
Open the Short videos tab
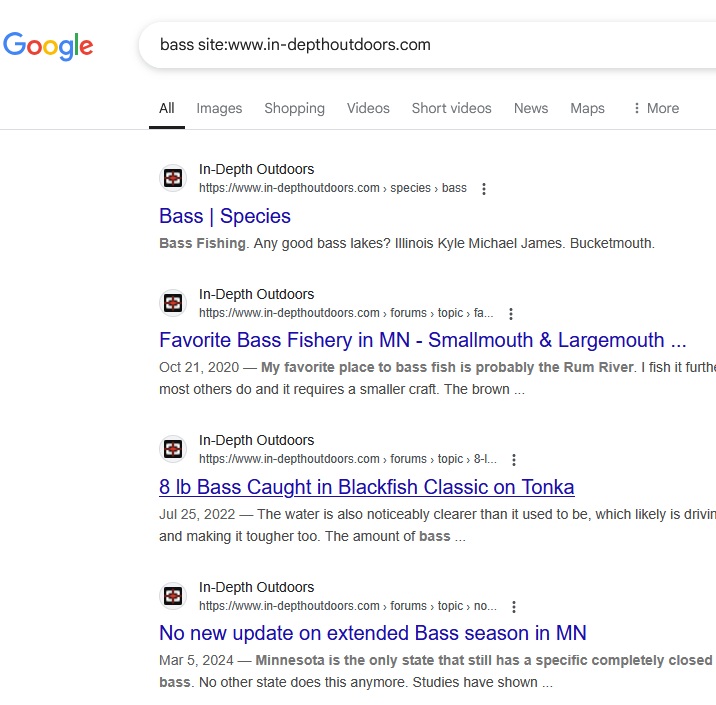click(x=452, y=108)
